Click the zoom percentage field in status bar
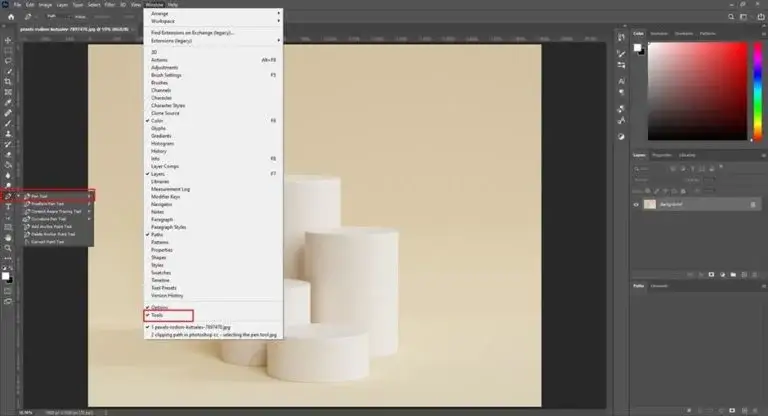 tap(25, 413)
